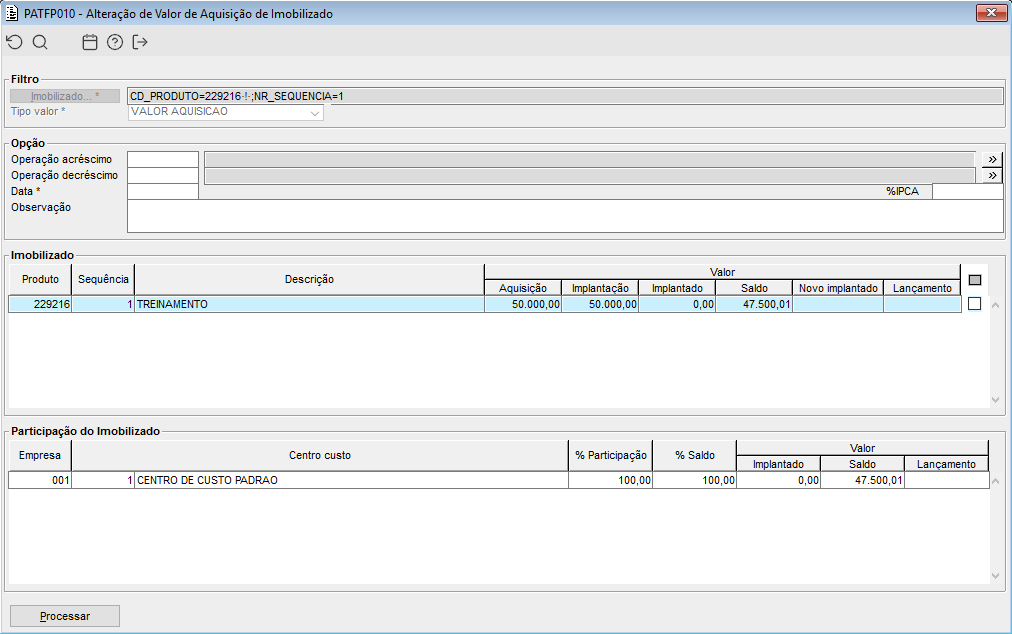Select Empresa cell 001
This screenshot has width=1012, height=634.
point(40,480)
